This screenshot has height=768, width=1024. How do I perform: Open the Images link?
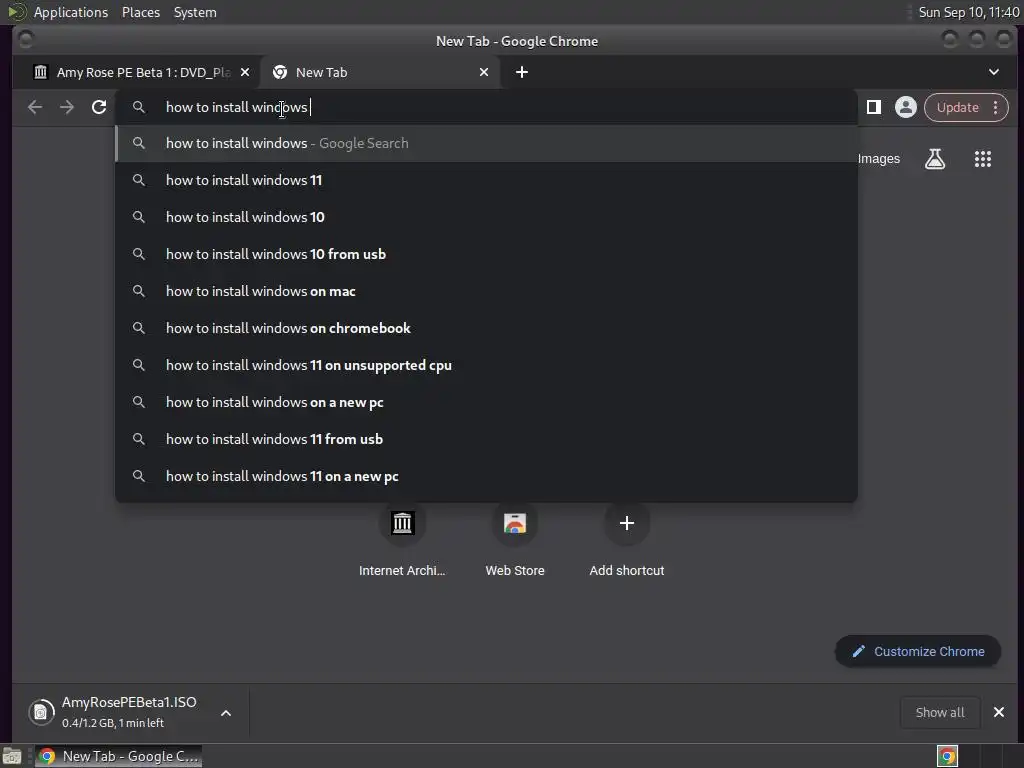coord(878,159)
